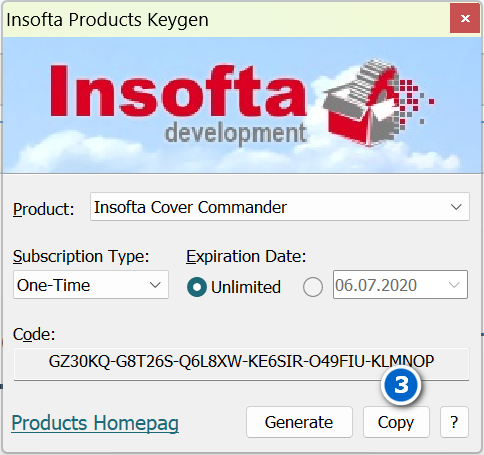Click the window title bar text
The image size is (484, 455).
pyautogui.click(x=107, y=20)
